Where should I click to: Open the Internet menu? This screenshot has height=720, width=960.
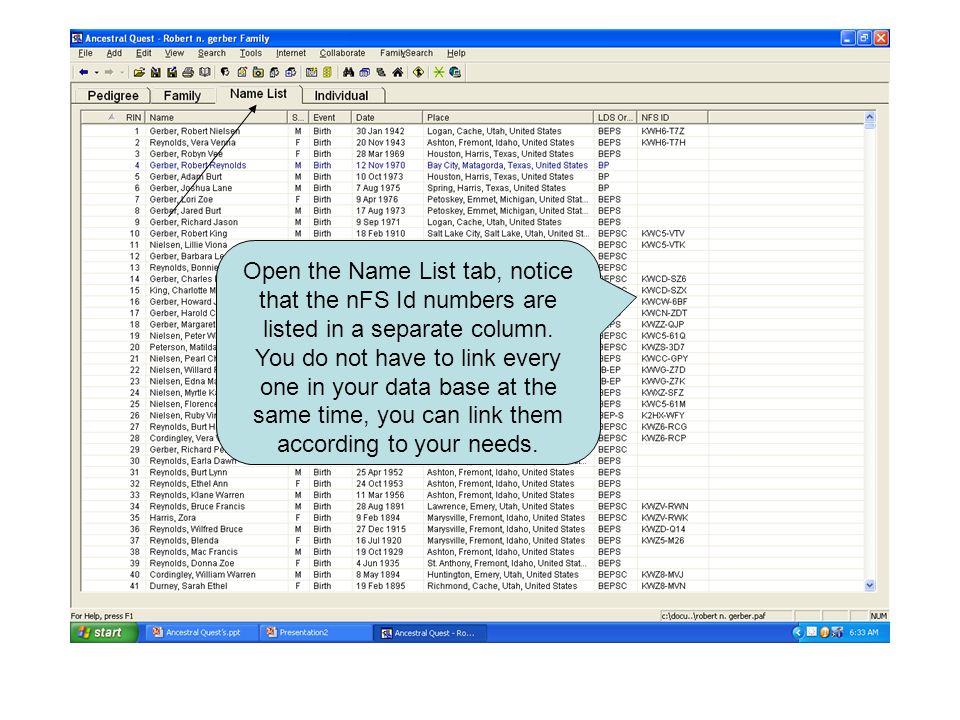291,53
